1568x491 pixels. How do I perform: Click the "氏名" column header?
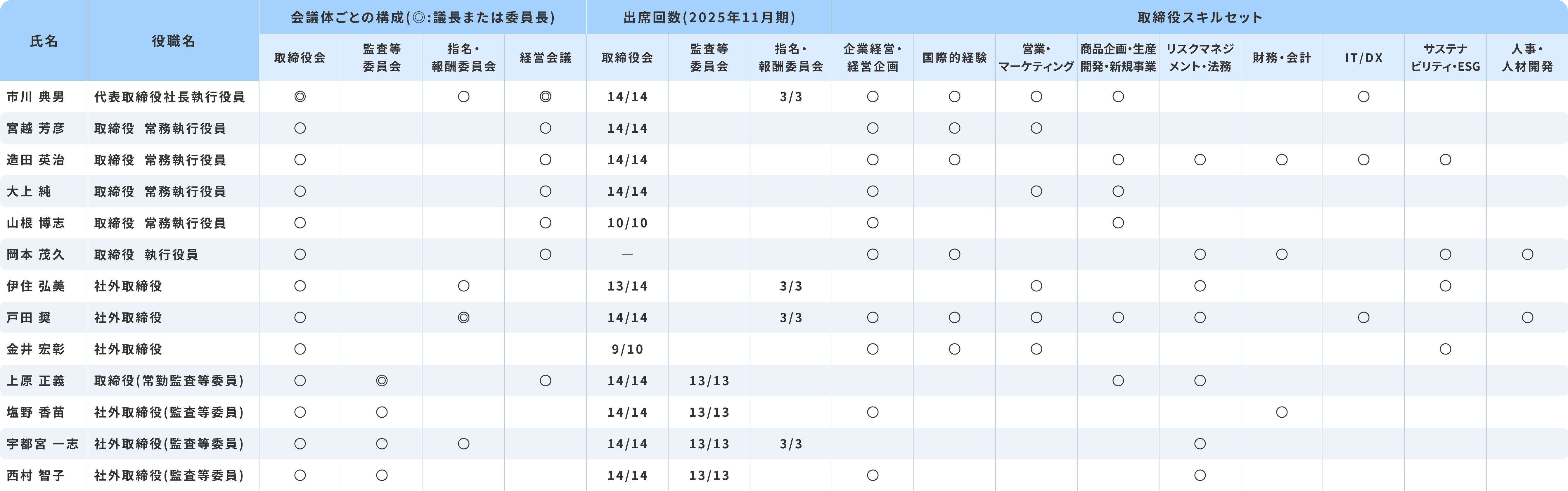[x=44, y=41]
